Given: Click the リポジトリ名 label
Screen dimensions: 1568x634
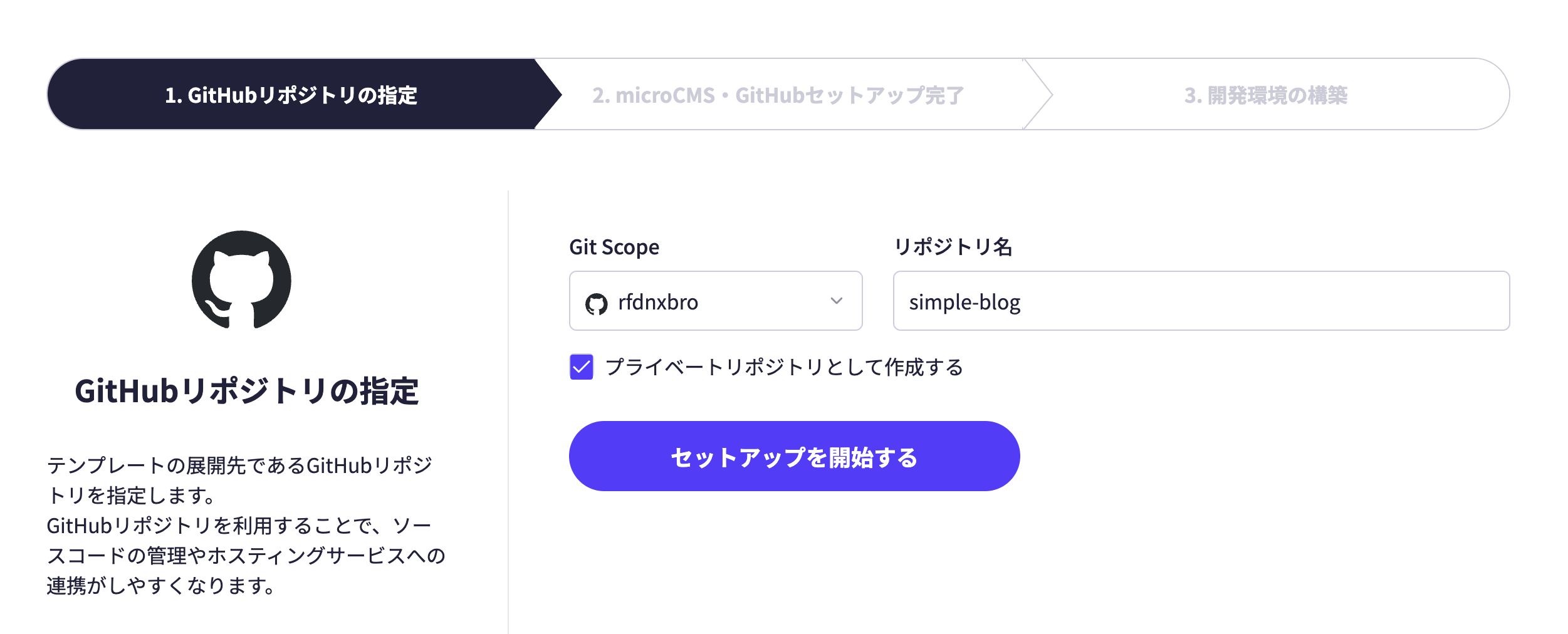Looking at the screenshot, I should (x=953, y=247).
